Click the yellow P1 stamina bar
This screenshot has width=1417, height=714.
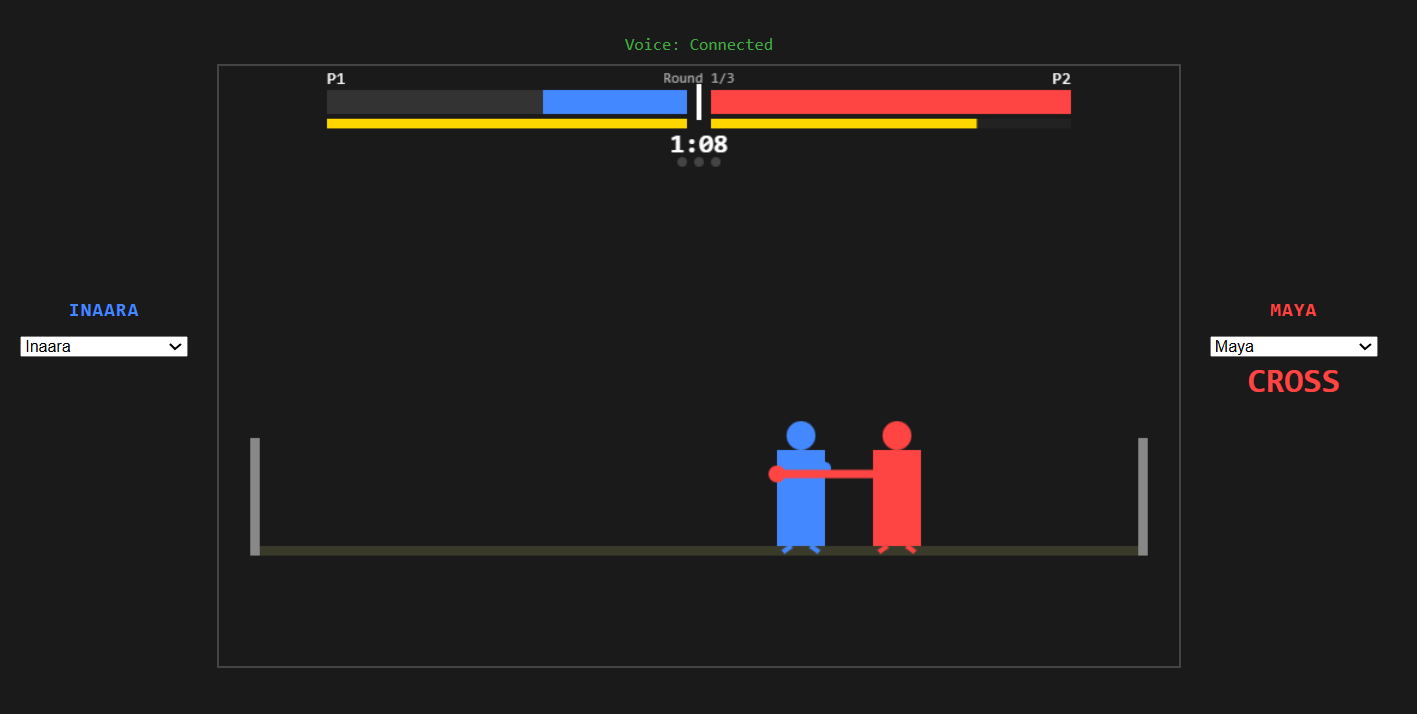pos(507,124)
